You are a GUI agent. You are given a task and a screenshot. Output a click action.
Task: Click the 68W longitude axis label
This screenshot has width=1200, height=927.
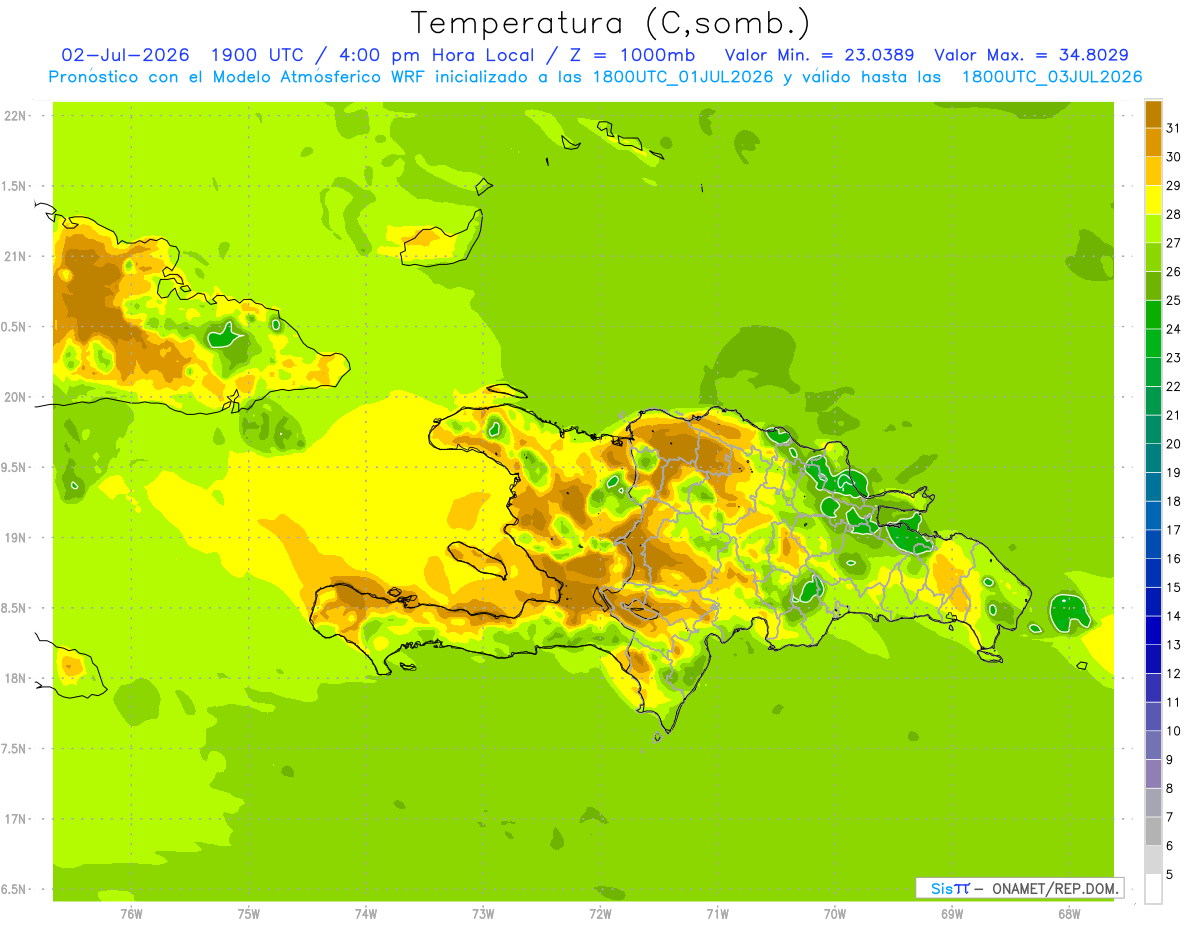(x=1069, y=913)
